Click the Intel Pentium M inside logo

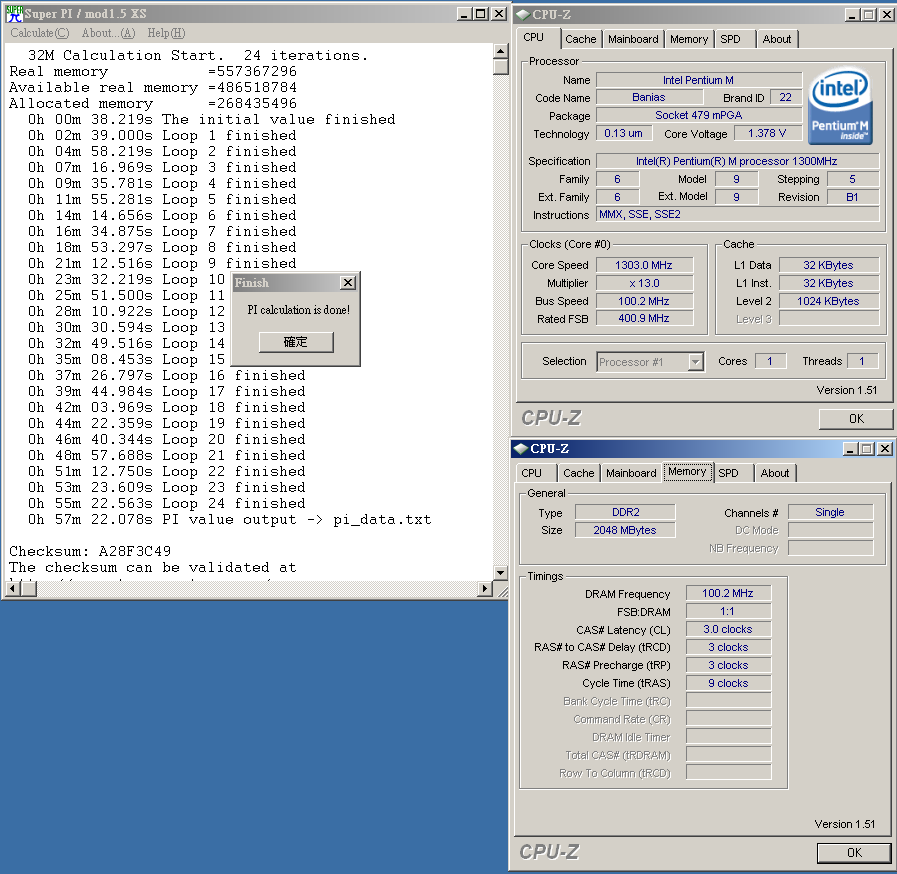[x=840, y=107]
